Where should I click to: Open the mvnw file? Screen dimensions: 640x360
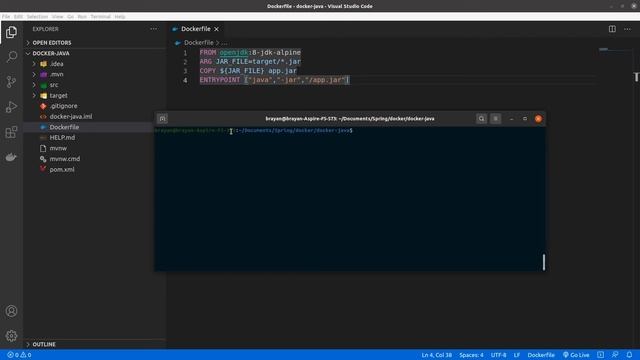point(58,148)
